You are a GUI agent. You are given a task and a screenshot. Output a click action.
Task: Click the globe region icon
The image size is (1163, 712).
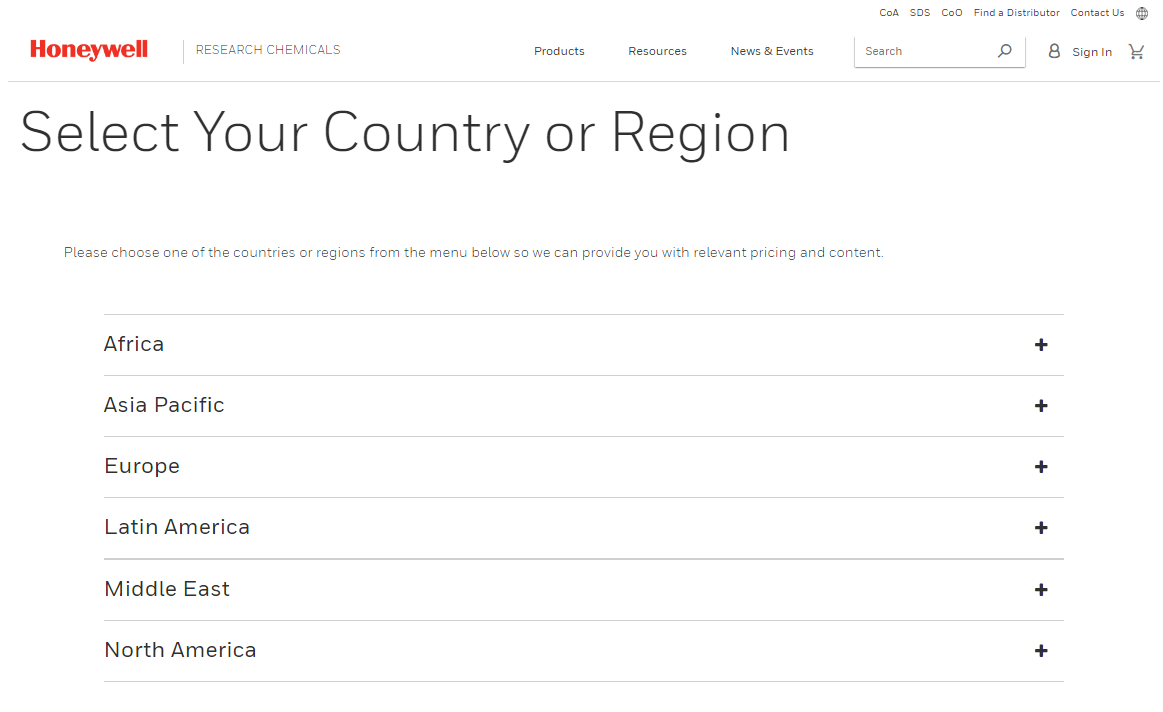[x=1142, y=14]
